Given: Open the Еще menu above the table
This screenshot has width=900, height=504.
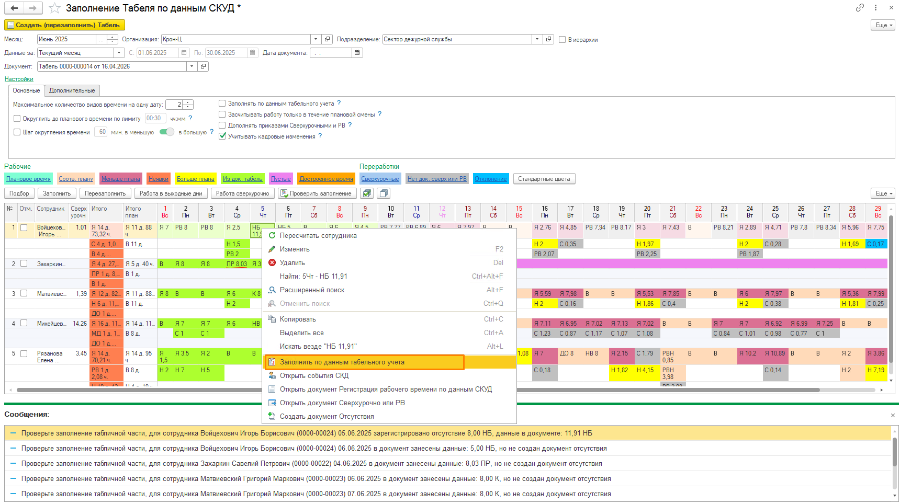Looking at the screenshot, I should pyautogui.click(x=883, y=193).
